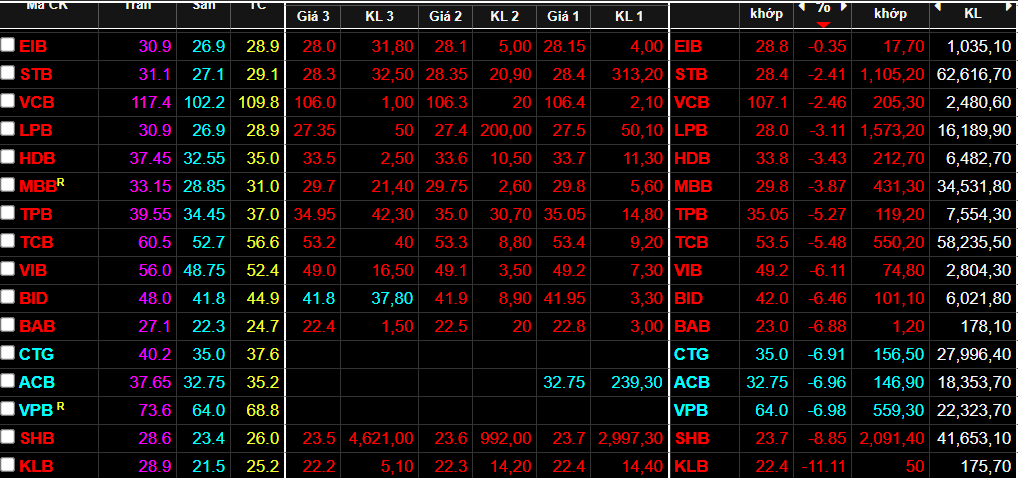Click the left arrow before the last KL header

point(938,8)
